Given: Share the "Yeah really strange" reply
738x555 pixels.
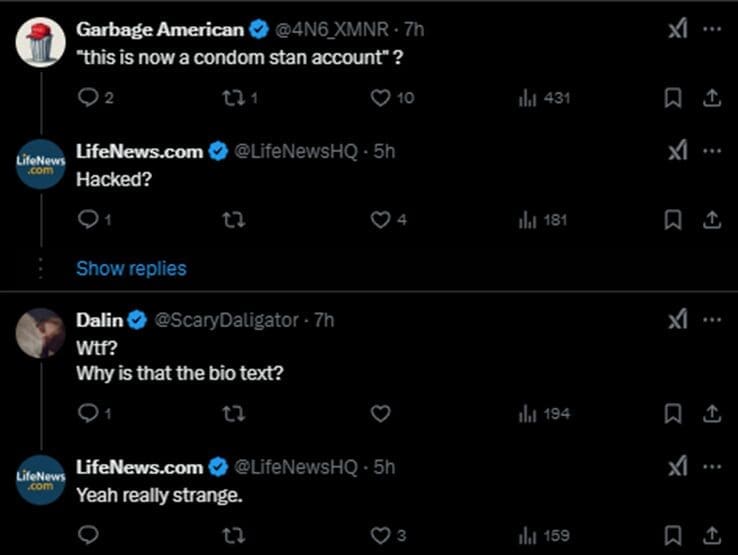Looking at the screenshot, I should (711, 535).
